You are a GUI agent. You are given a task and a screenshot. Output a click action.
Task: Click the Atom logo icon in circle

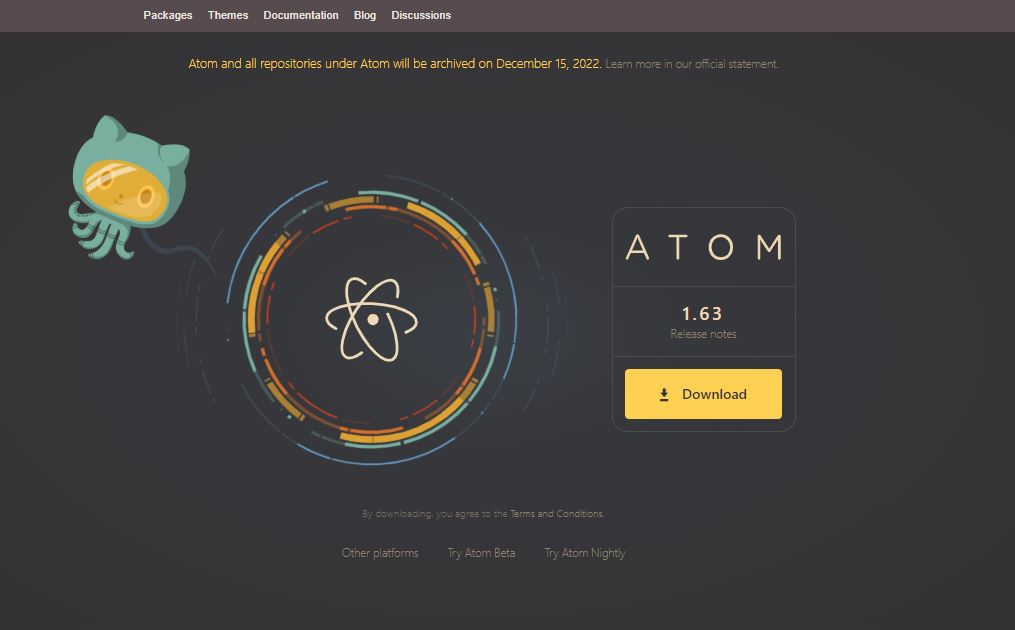[x=372, y=319]
